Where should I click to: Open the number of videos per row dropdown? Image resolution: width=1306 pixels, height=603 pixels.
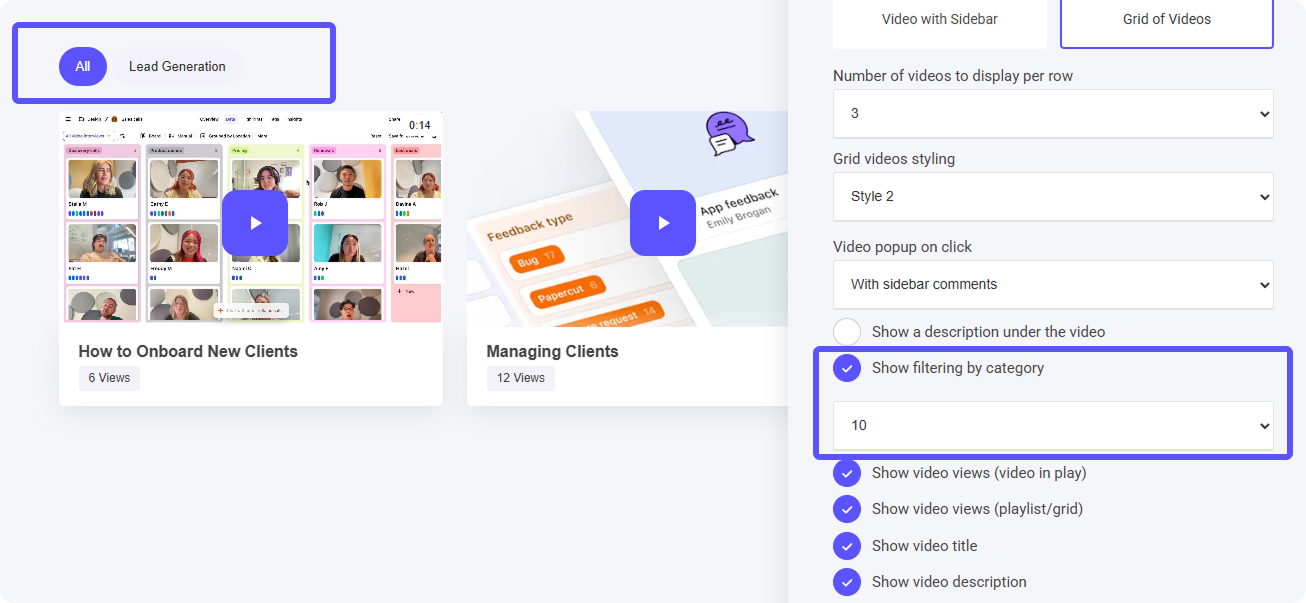point(1052,114)
